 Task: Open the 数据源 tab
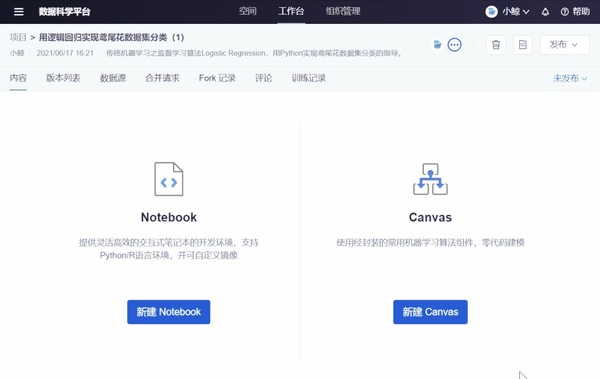pyautogui.click(x=113, y=78)
